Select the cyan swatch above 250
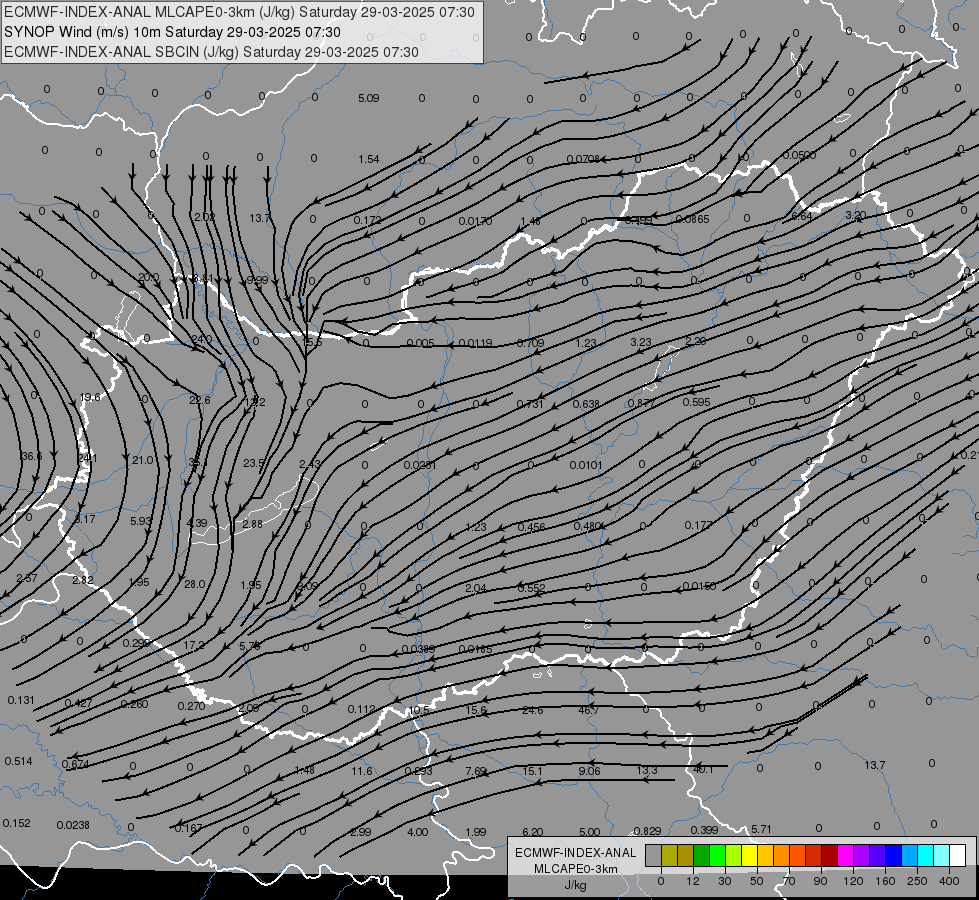 [925, 855]
